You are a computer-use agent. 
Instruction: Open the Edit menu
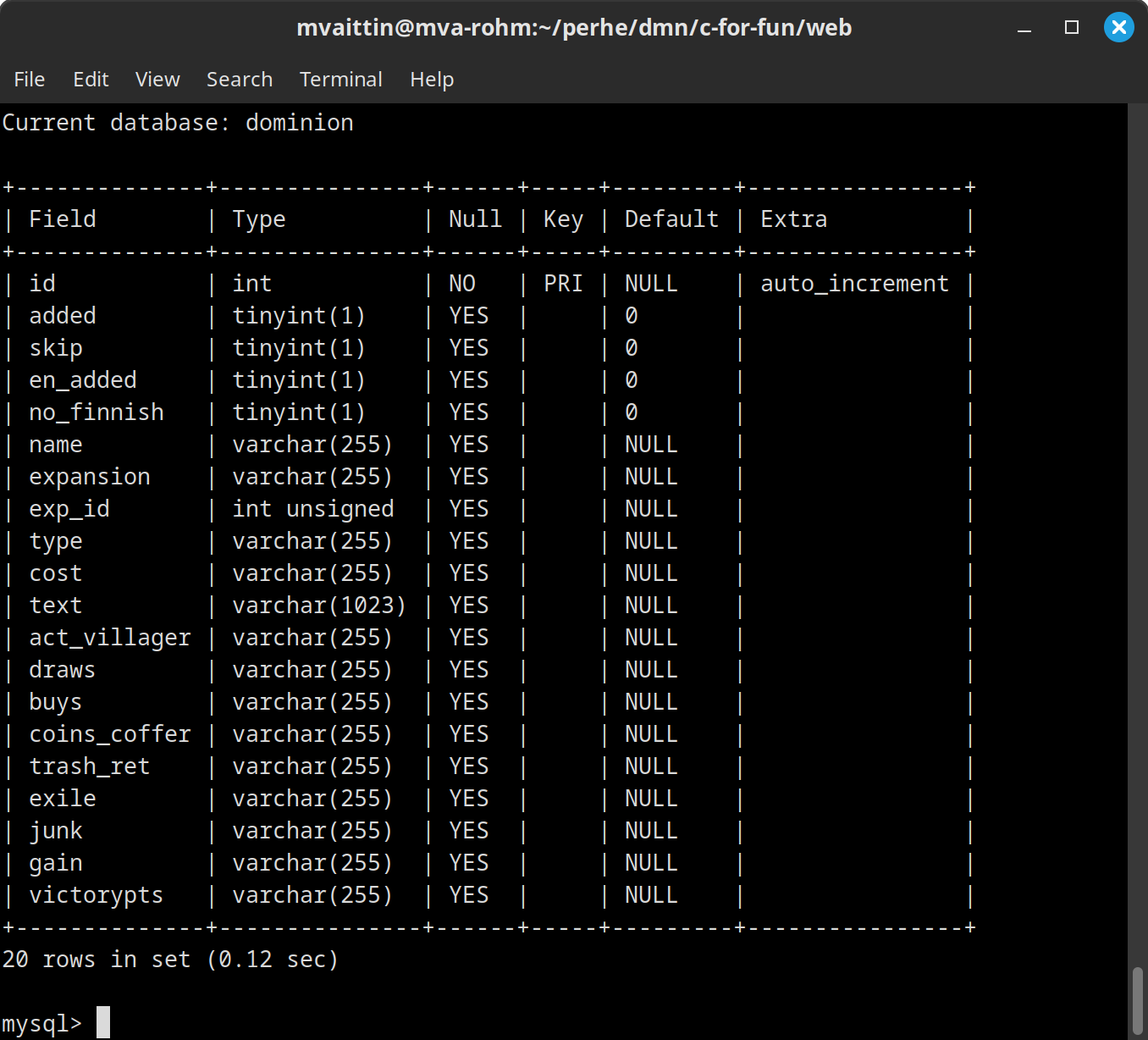click(x=91, y=80)
